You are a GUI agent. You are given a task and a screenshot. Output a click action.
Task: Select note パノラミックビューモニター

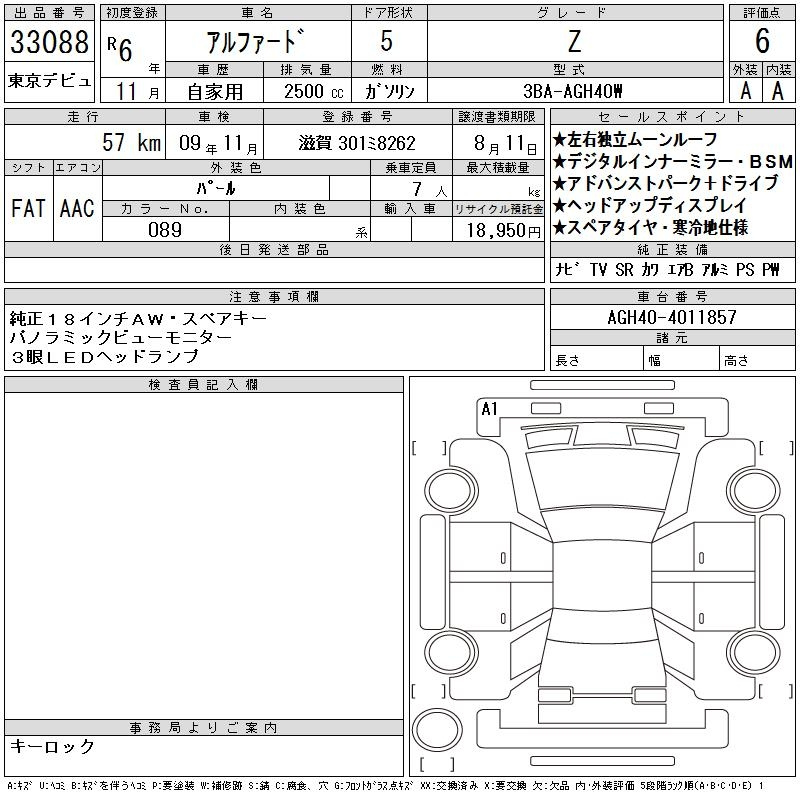click(121, 337)
